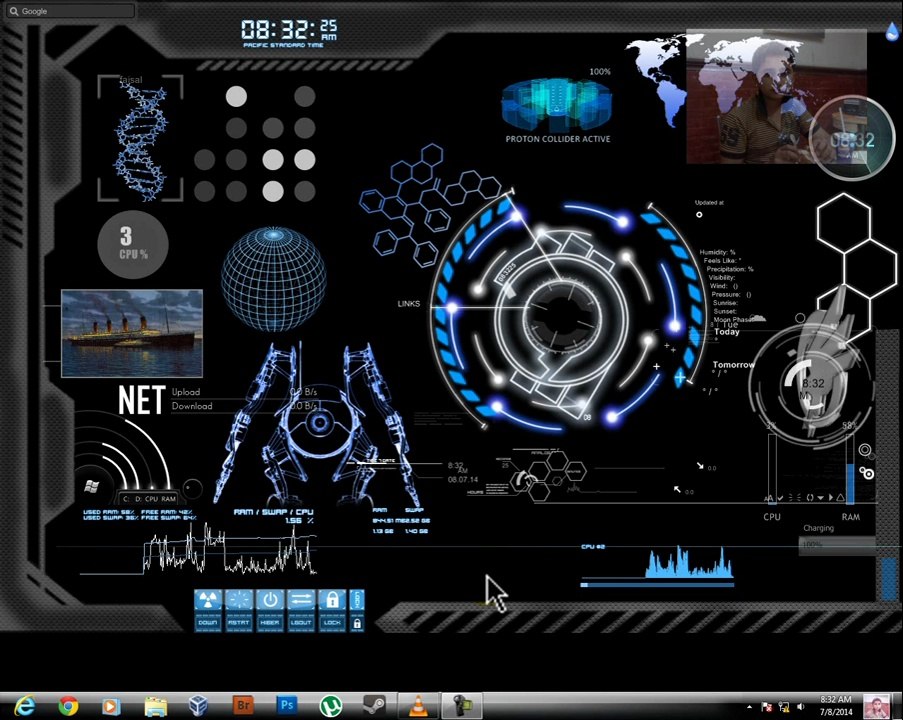Click the 3 CPU % gauge circle
Image resolution: width=903 pixels, height=720 pixels.
pyautogui.click(x=133, y=245)
